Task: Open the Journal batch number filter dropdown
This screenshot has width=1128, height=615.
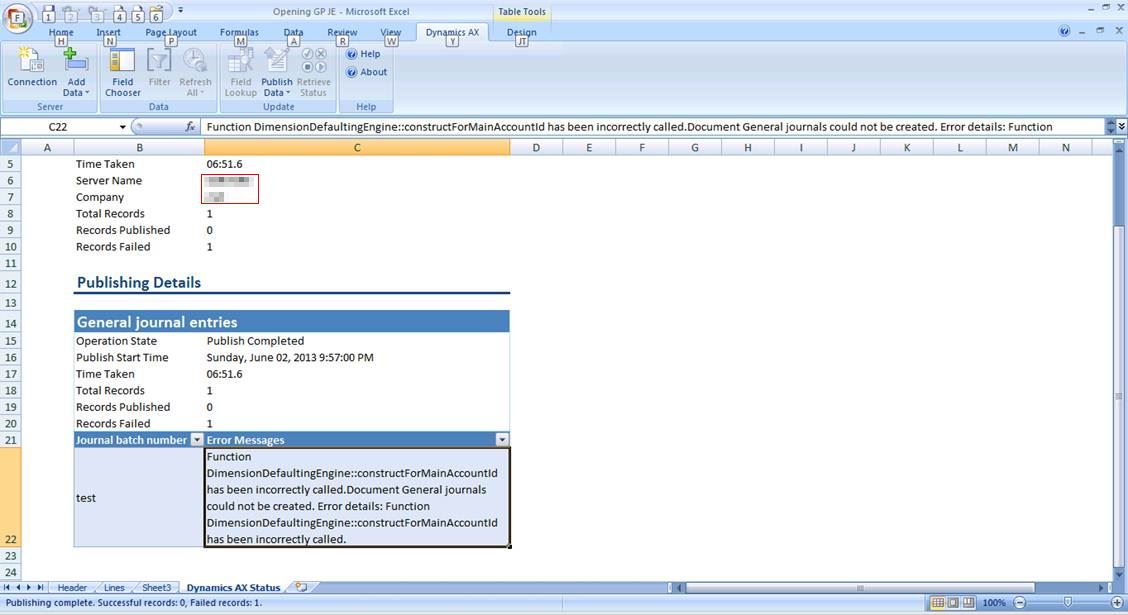Action: pos(196,439)
